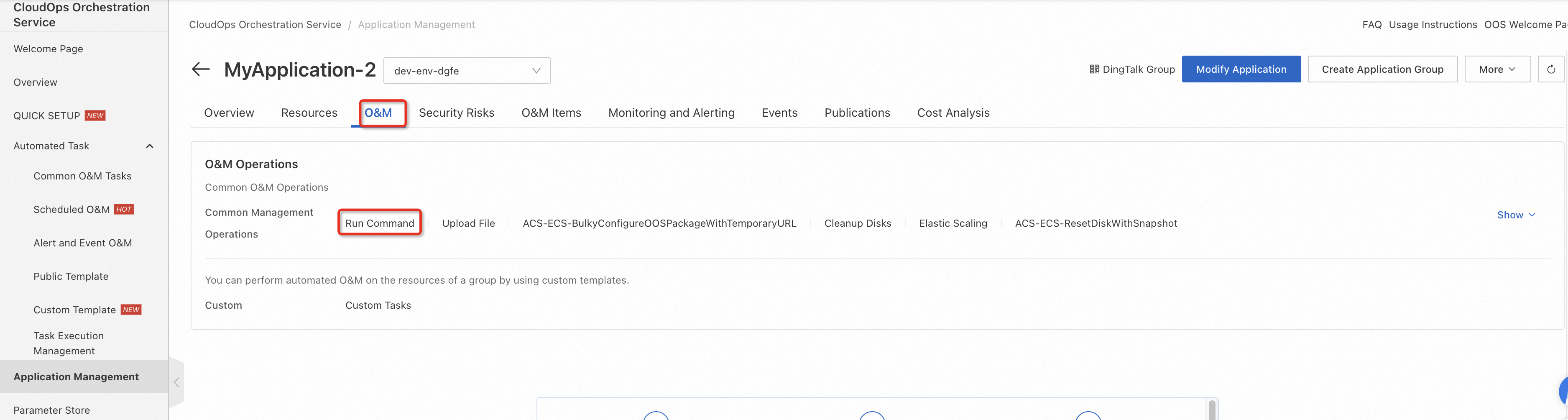Click the Elastic Scaling operation
Image resolution: width=1568 pixels, height=420 pixels.
point(953,223)
